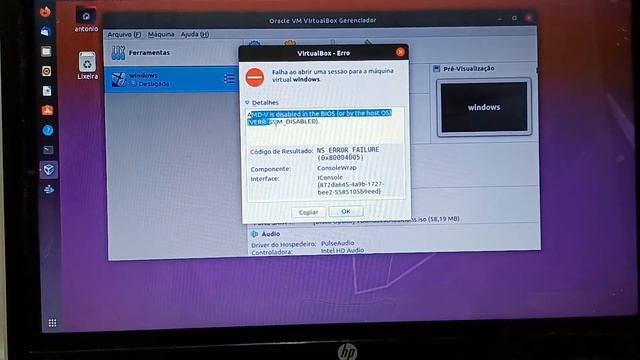Viewport: 640px width, 360px height.
Task: Select the windows virtual machine entry
Action: (172, 79)
